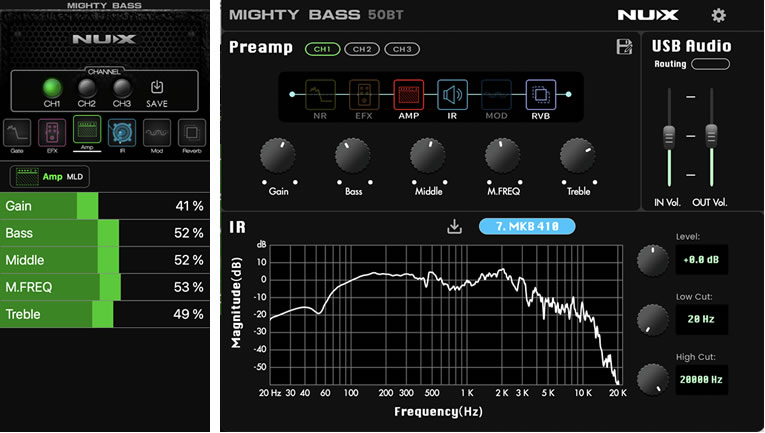Open the 7.MKB 410 IR selector
Image resolution: width=765 pixels, height=433 pixels.
coord(527,227)
